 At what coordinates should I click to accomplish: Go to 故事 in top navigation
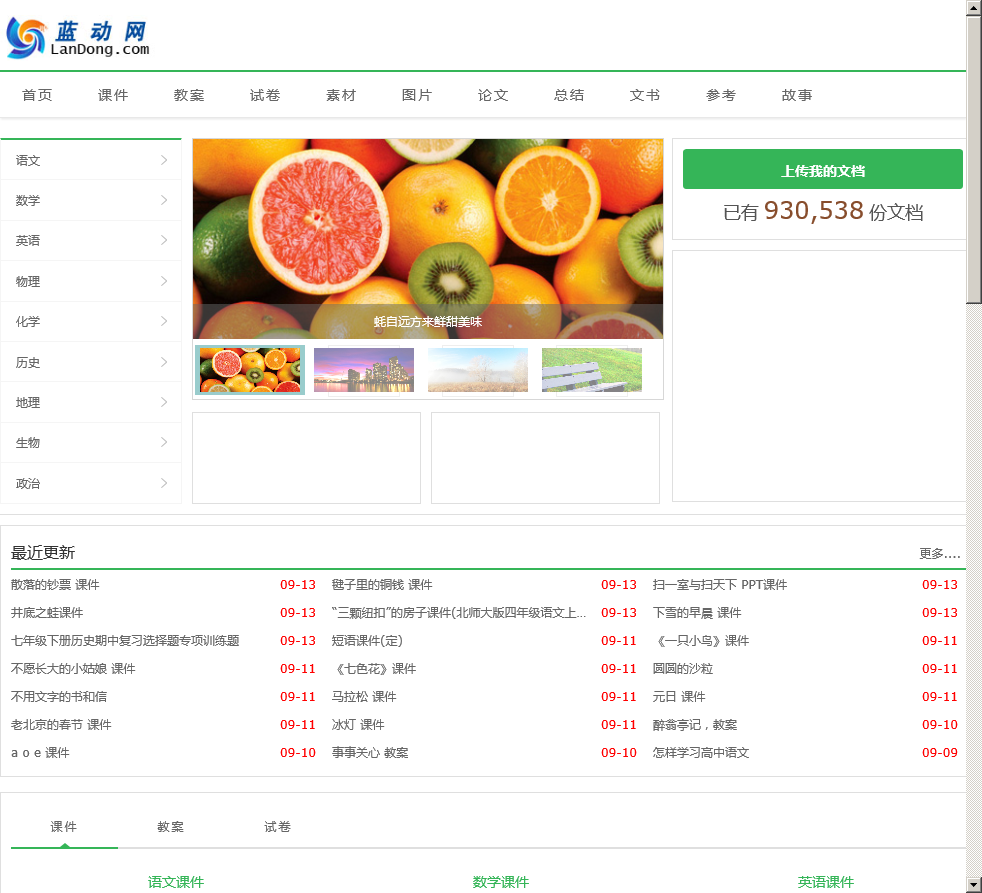coord(797,95)
